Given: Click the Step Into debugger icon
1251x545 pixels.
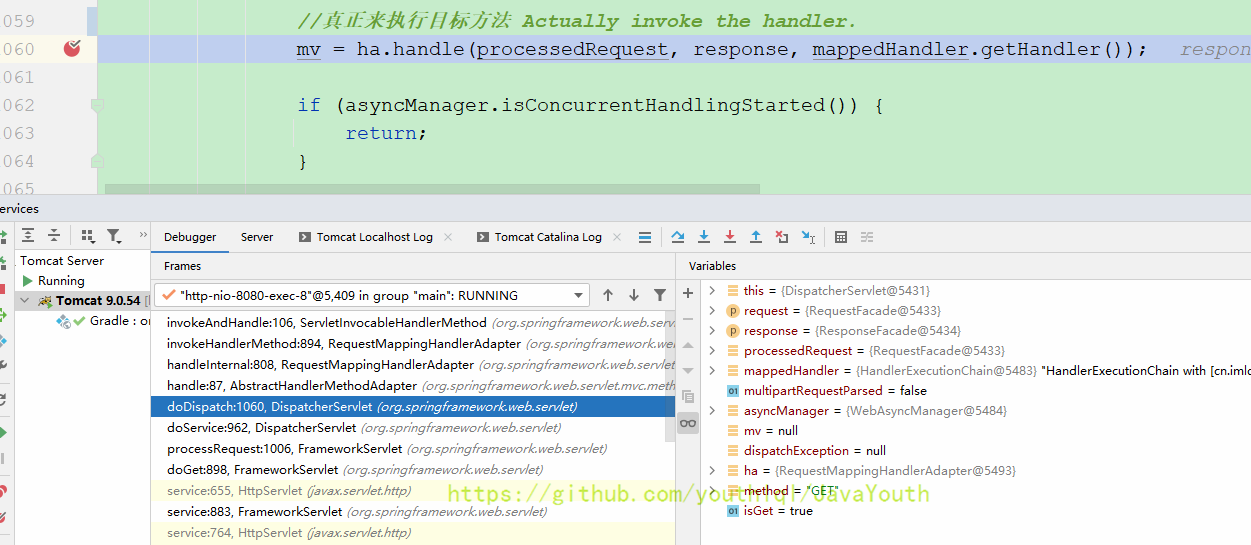Looking at the screenshot, I should click(704, 237).
